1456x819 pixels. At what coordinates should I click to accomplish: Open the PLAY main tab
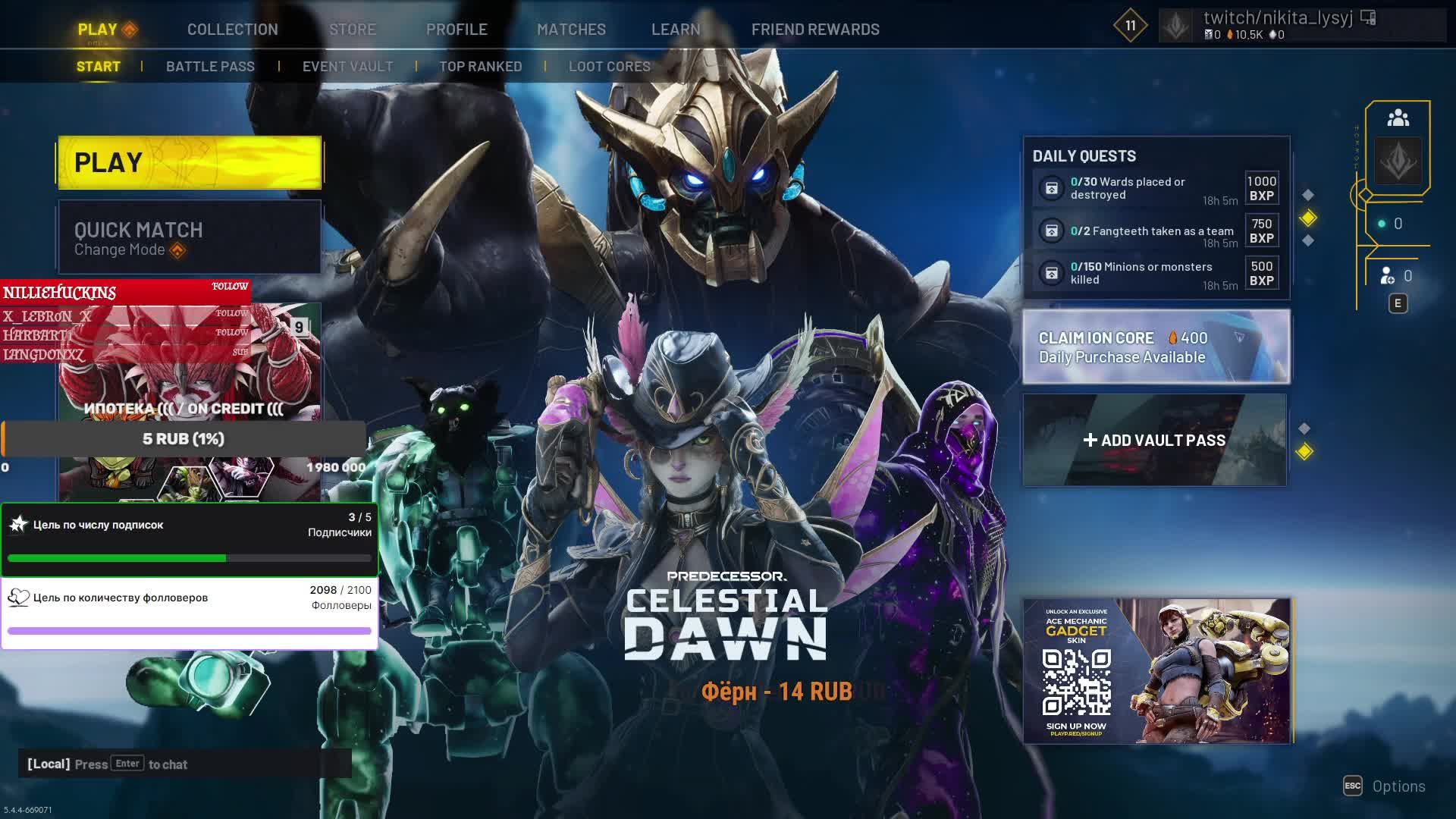(x=97, y=30)
